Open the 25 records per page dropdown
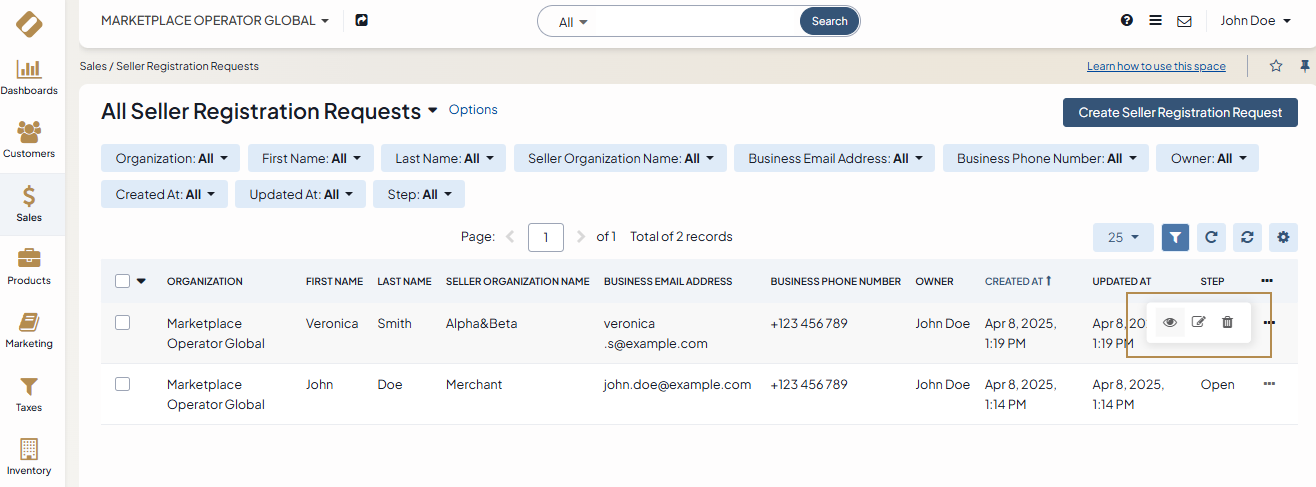 pos(1123,237)
